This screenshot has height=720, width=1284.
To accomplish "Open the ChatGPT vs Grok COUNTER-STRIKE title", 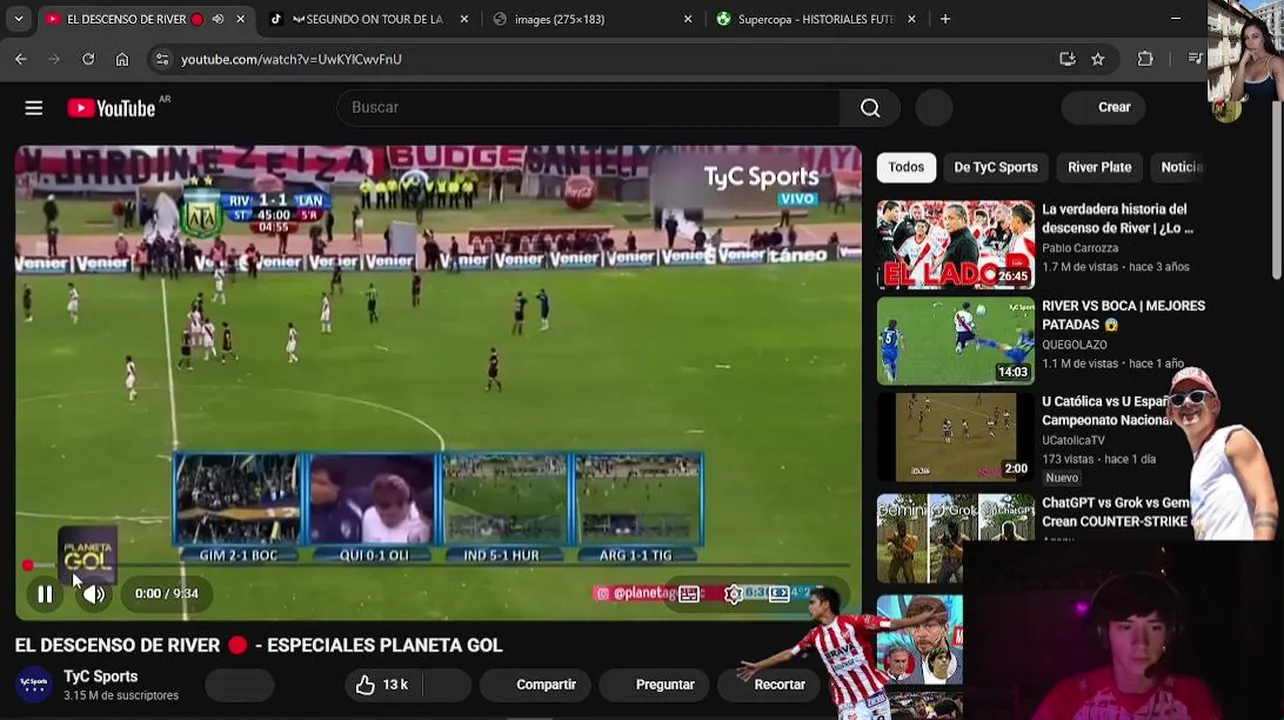I will pos(1115,512).
